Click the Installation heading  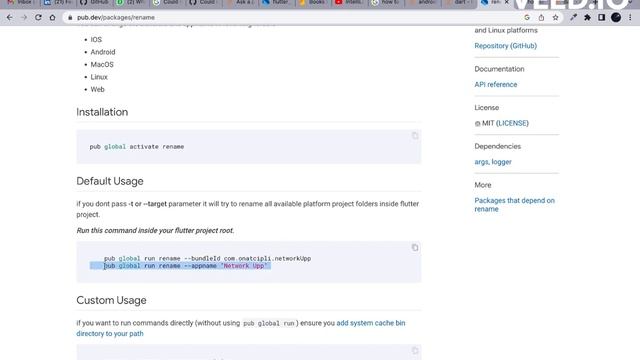point(102,112)
